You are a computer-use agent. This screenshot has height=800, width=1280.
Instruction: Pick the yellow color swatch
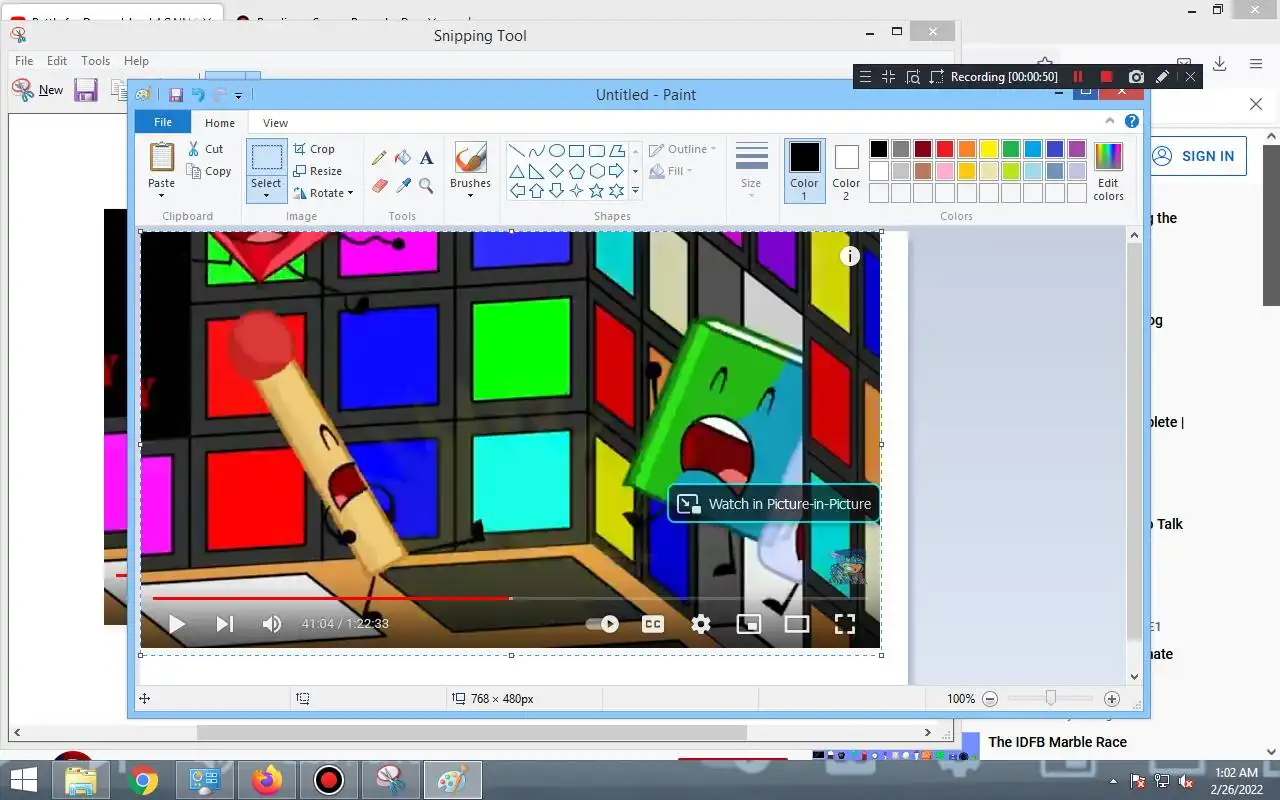988,149
